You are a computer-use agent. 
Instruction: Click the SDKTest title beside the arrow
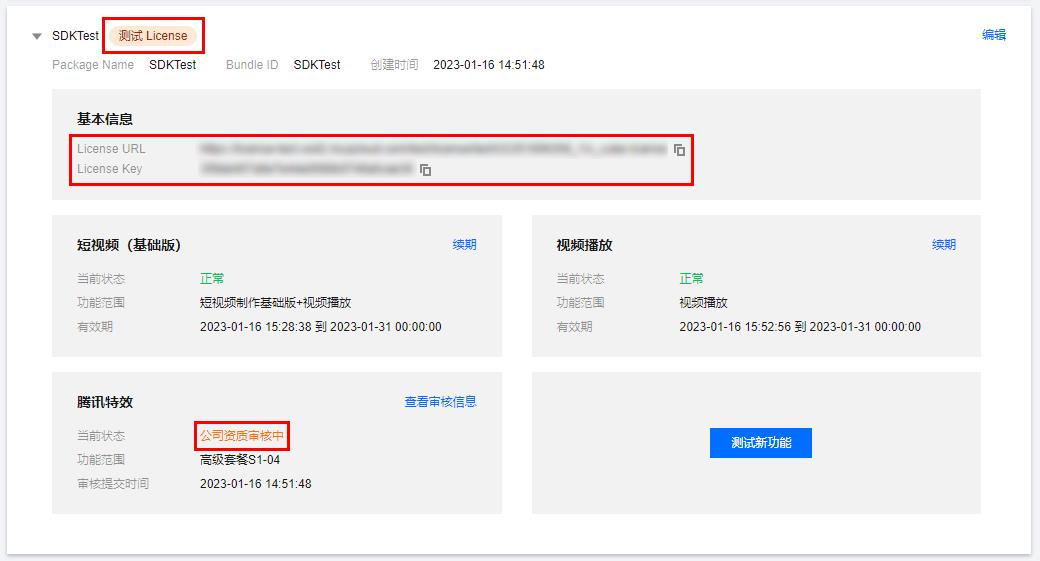coord(75,36)
